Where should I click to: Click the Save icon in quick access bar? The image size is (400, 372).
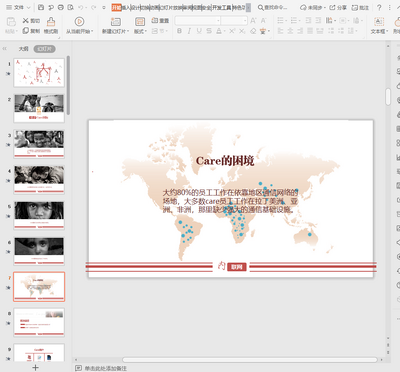[x=41, y=7]
